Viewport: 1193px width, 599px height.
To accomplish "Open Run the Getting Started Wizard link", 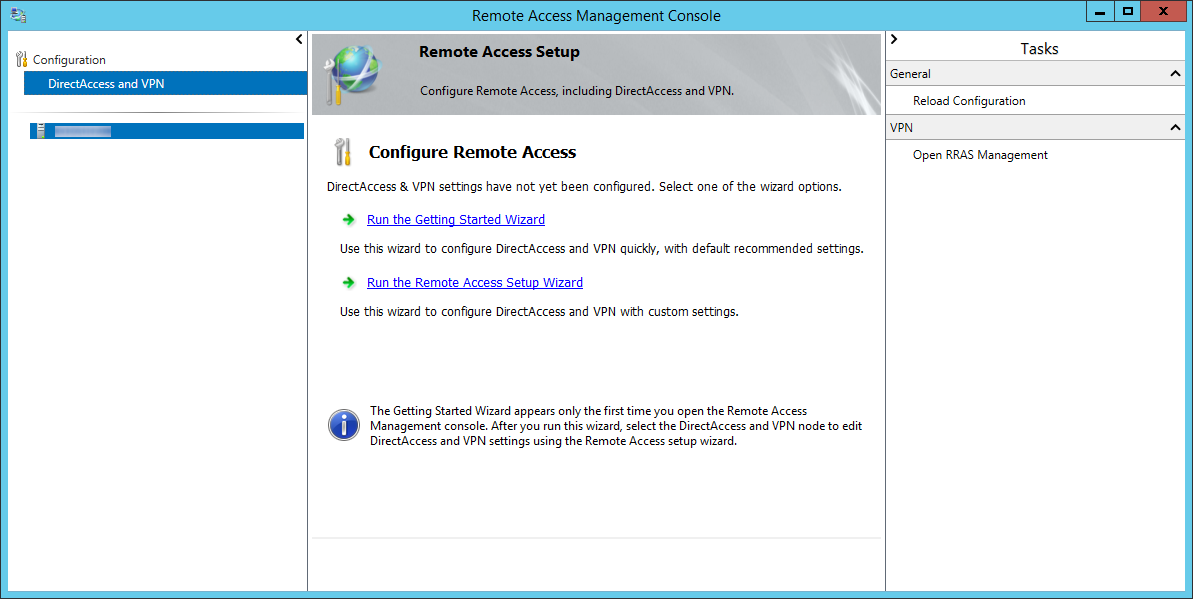I will 456,219.
